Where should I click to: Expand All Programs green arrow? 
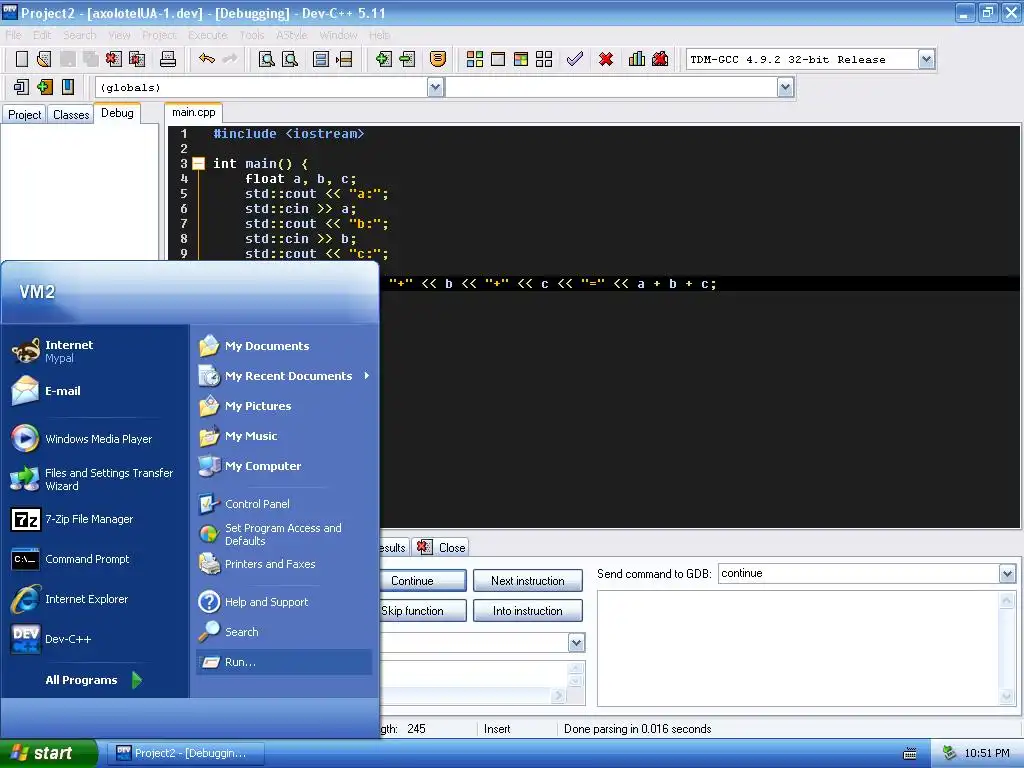(x=136, y=680)
